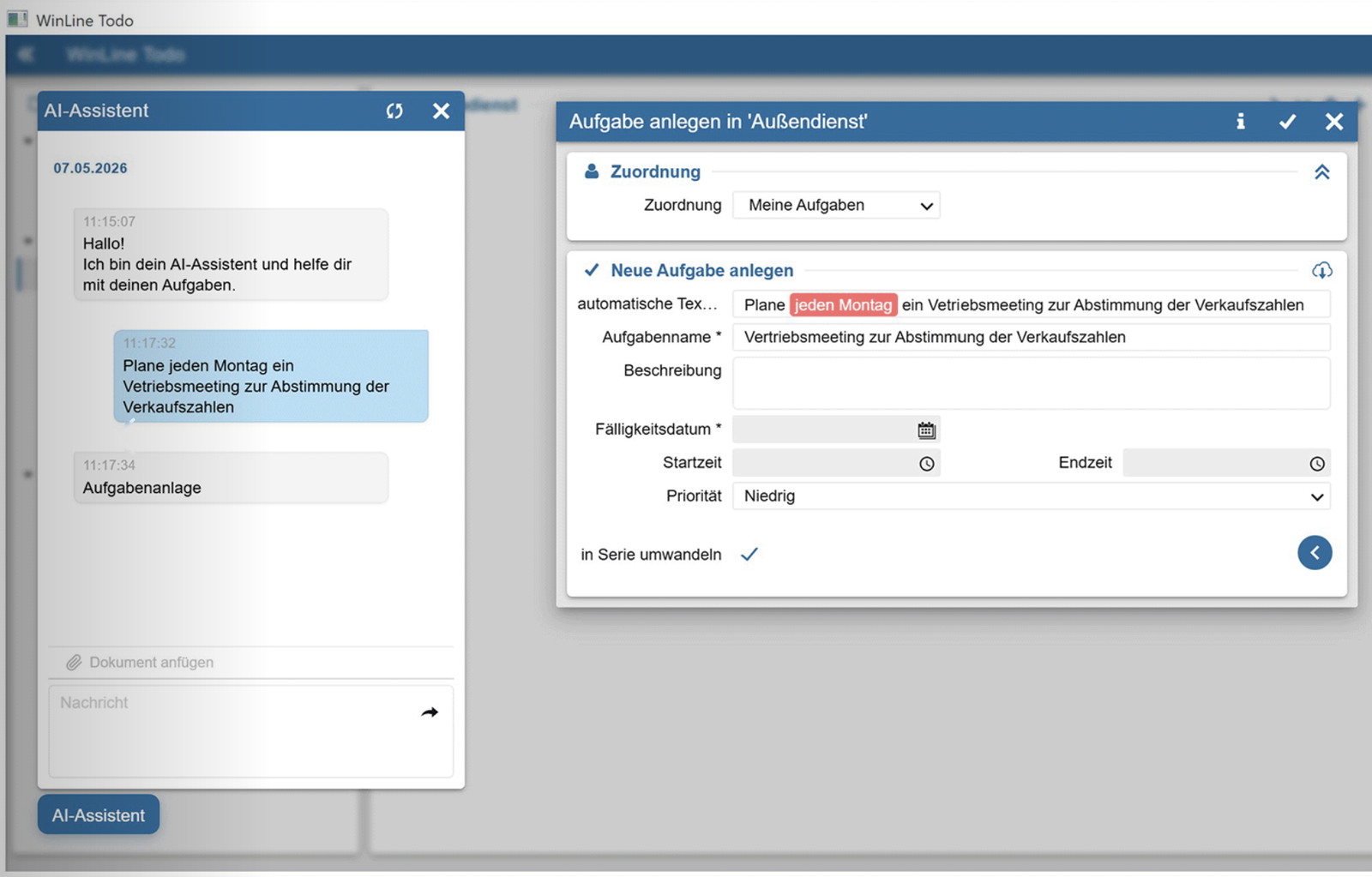The width and height of the screenshot is (1372, 877).
Task: Click the 'Zuordnung' section heading
Action: pyautogui.click(x=655, y=172)
